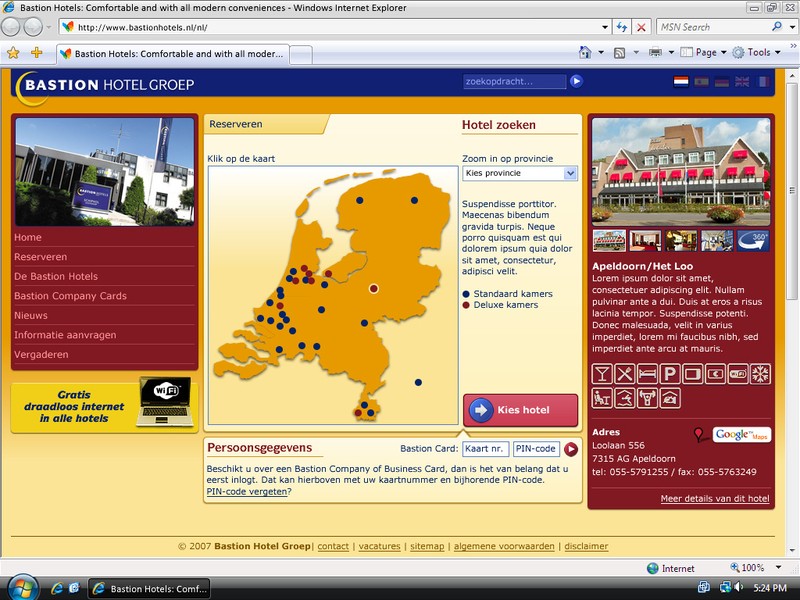Viewport: 800px width, 600px height.
Task: Switch language with the UK flag
Action: tap(742, 82)
